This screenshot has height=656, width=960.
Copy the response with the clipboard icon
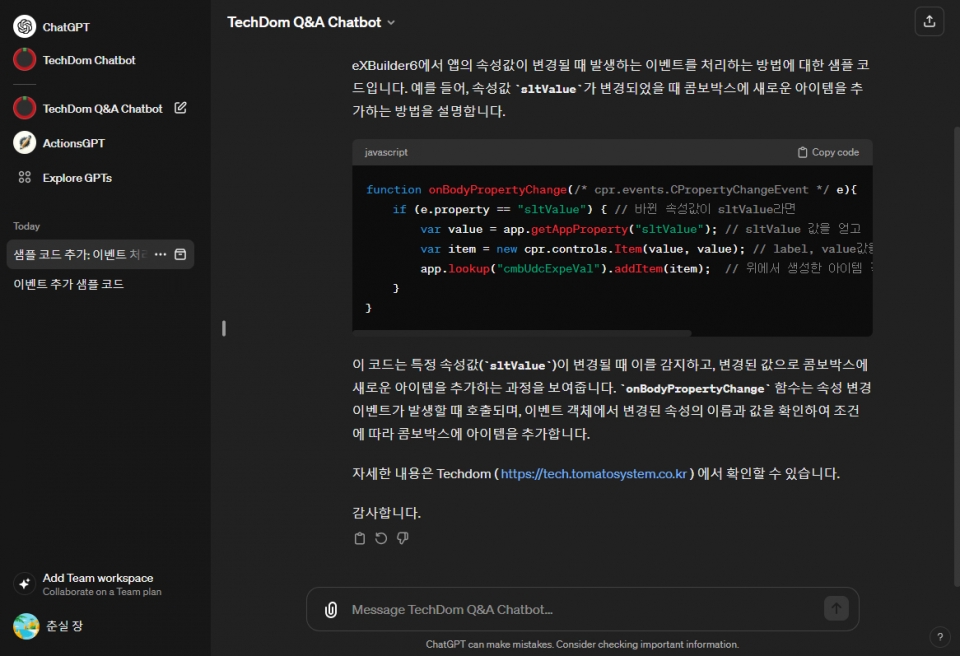tap(360, 539)
